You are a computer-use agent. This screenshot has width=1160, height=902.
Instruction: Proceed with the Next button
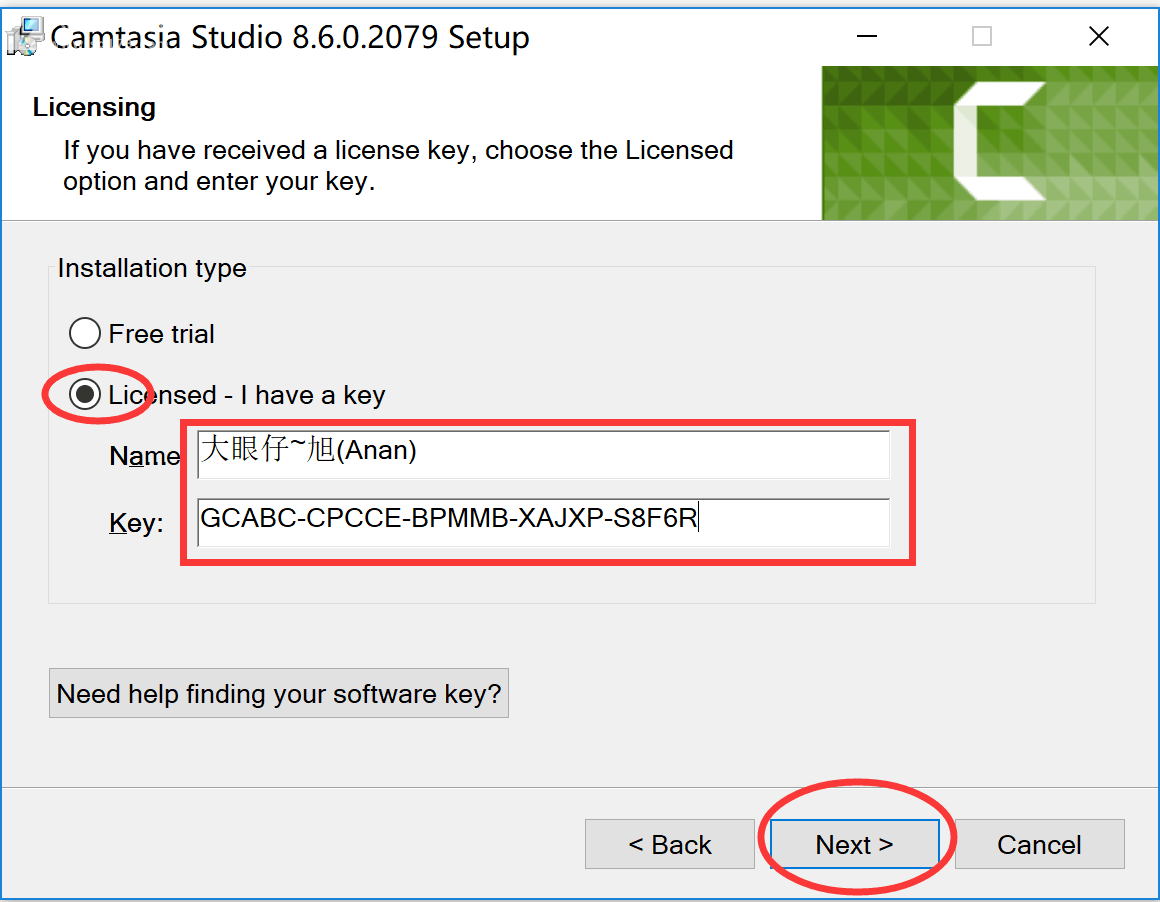pyautogui.click(x=854, y=845)
